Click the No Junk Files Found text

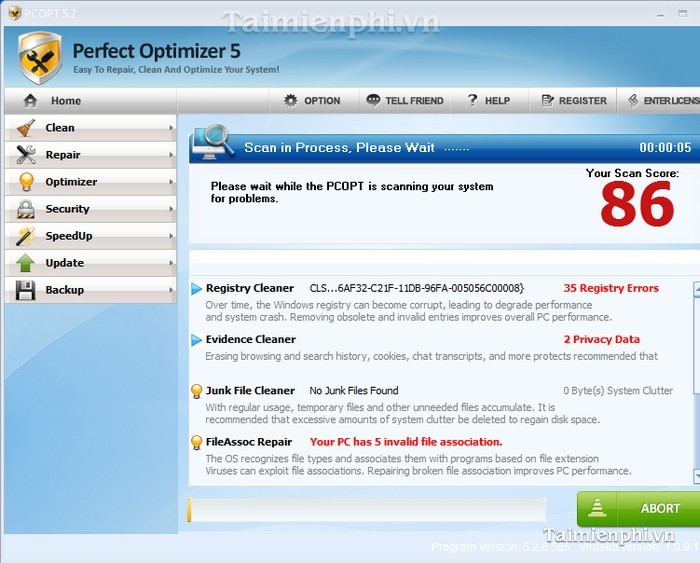354,391
